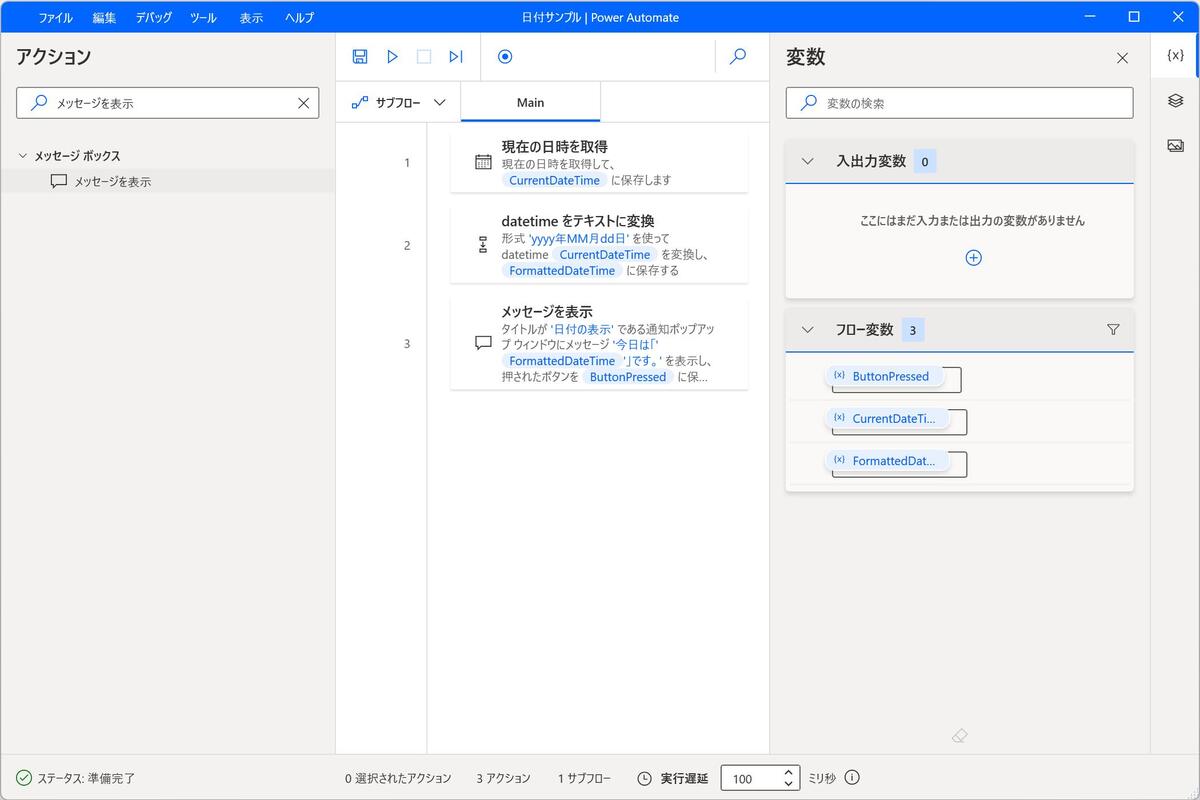
Task: Click the 0 選択されたアクション status entry
Action: click(398, 778)
